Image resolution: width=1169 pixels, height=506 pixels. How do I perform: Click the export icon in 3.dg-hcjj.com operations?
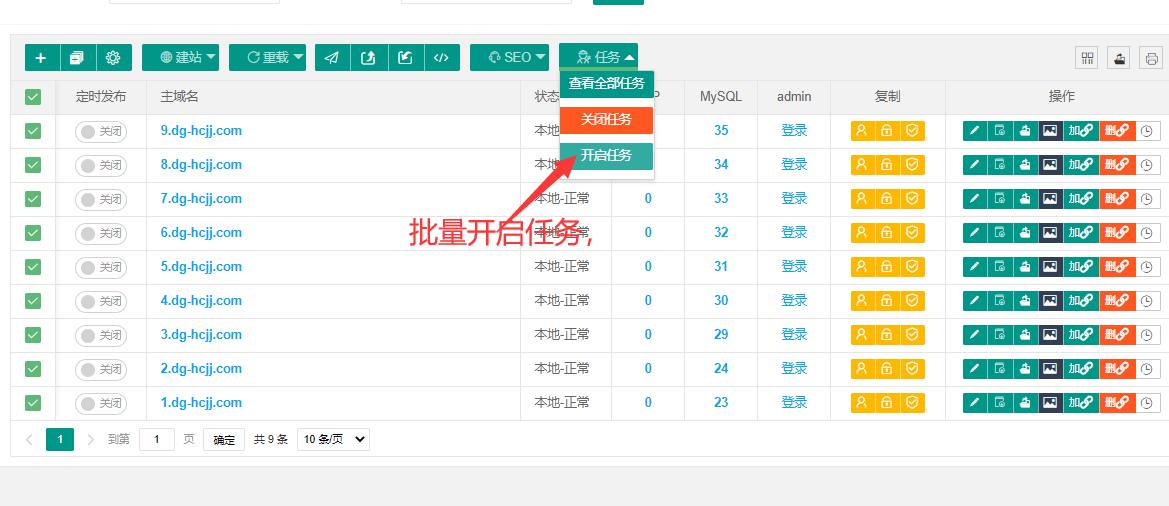pos(1025,335)
